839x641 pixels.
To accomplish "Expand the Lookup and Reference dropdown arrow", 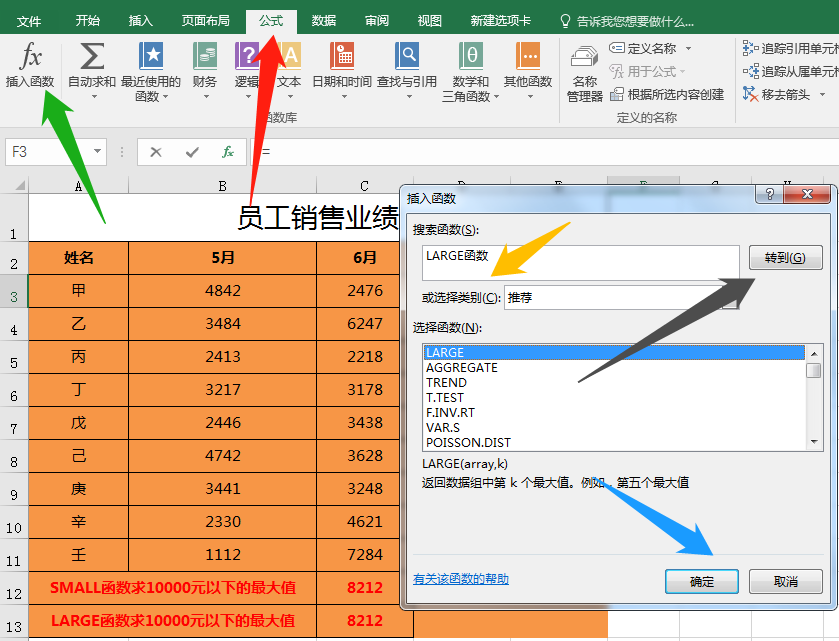I will (x=409, y=97).
